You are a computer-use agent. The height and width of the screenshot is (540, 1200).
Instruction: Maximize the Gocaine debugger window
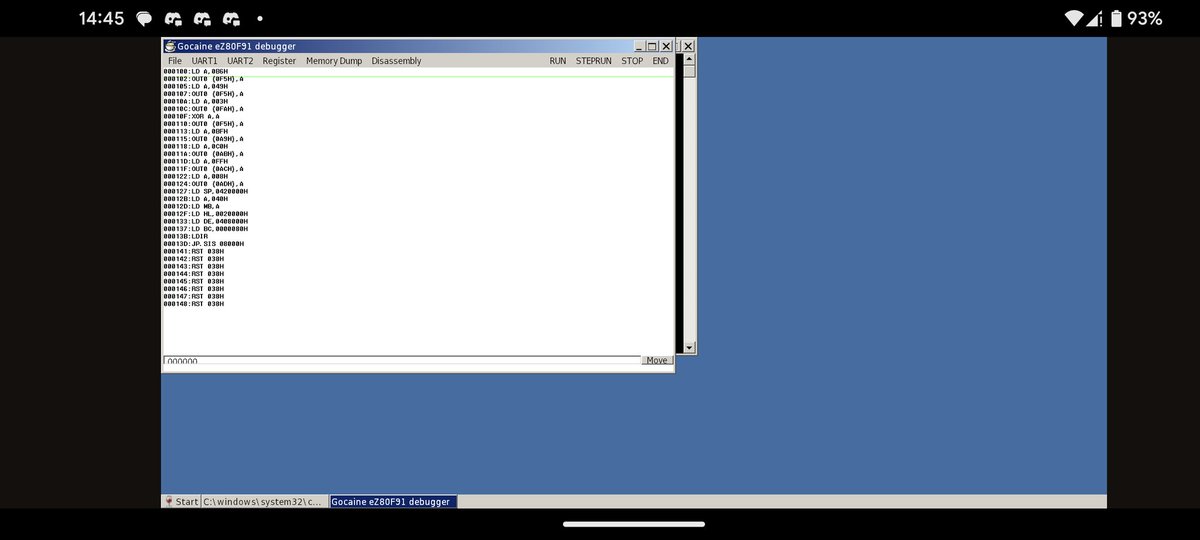point(652,46)
